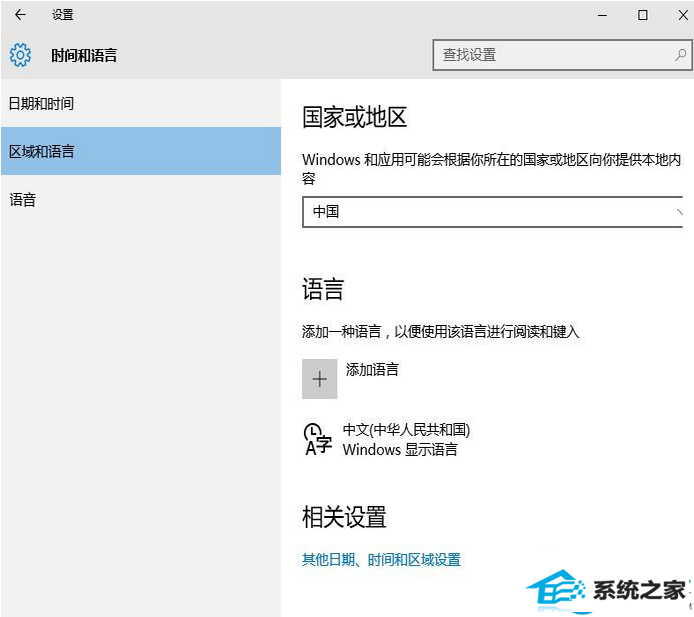Click the Settings gear icon
Viewport: 694px width, 617px height.
pyautogui.click(x=20, y=55)
